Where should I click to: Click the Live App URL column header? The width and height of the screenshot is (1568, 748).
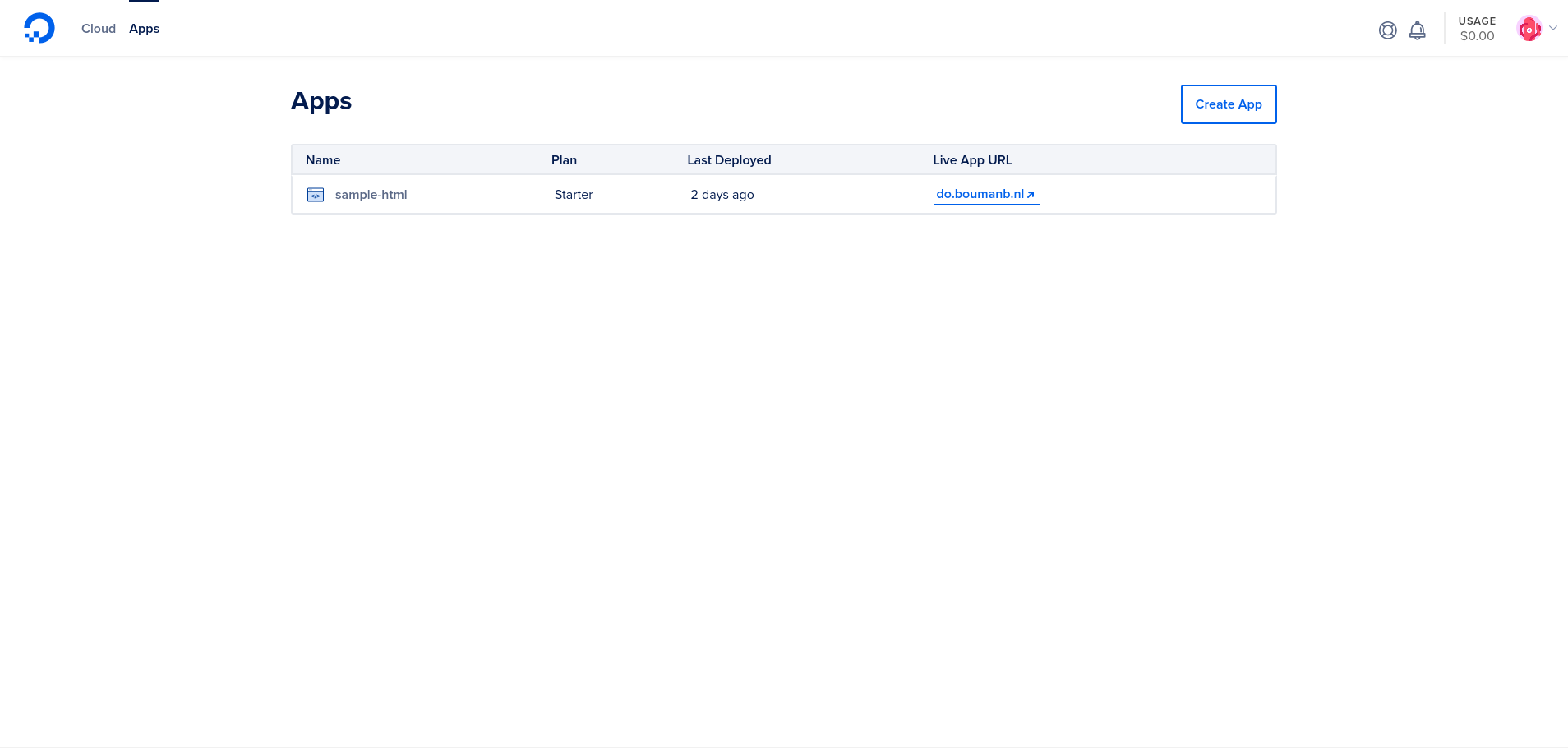pos(972,160)
